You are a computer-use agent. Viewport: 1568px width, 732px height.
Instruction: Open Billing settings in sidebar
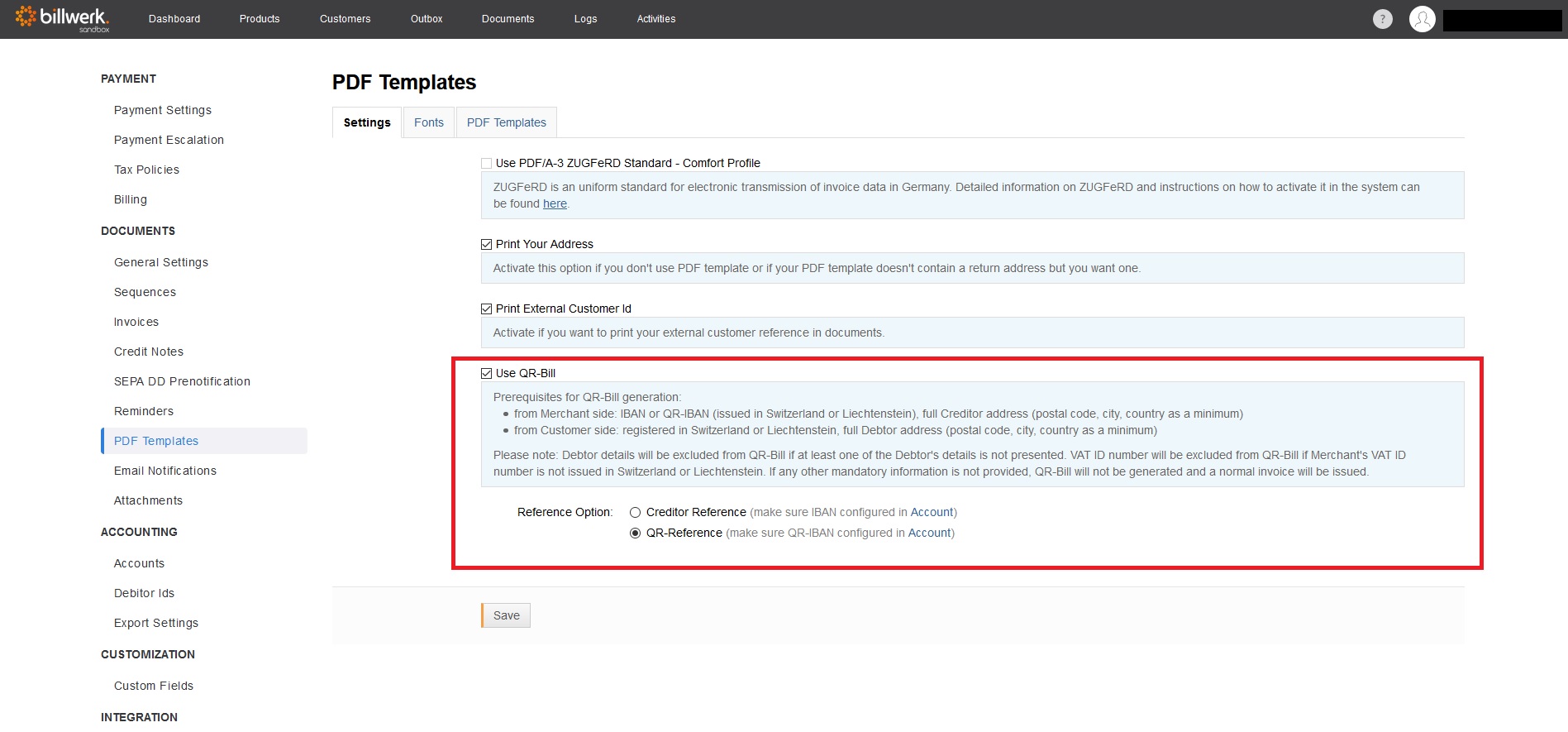click(131, 199)
